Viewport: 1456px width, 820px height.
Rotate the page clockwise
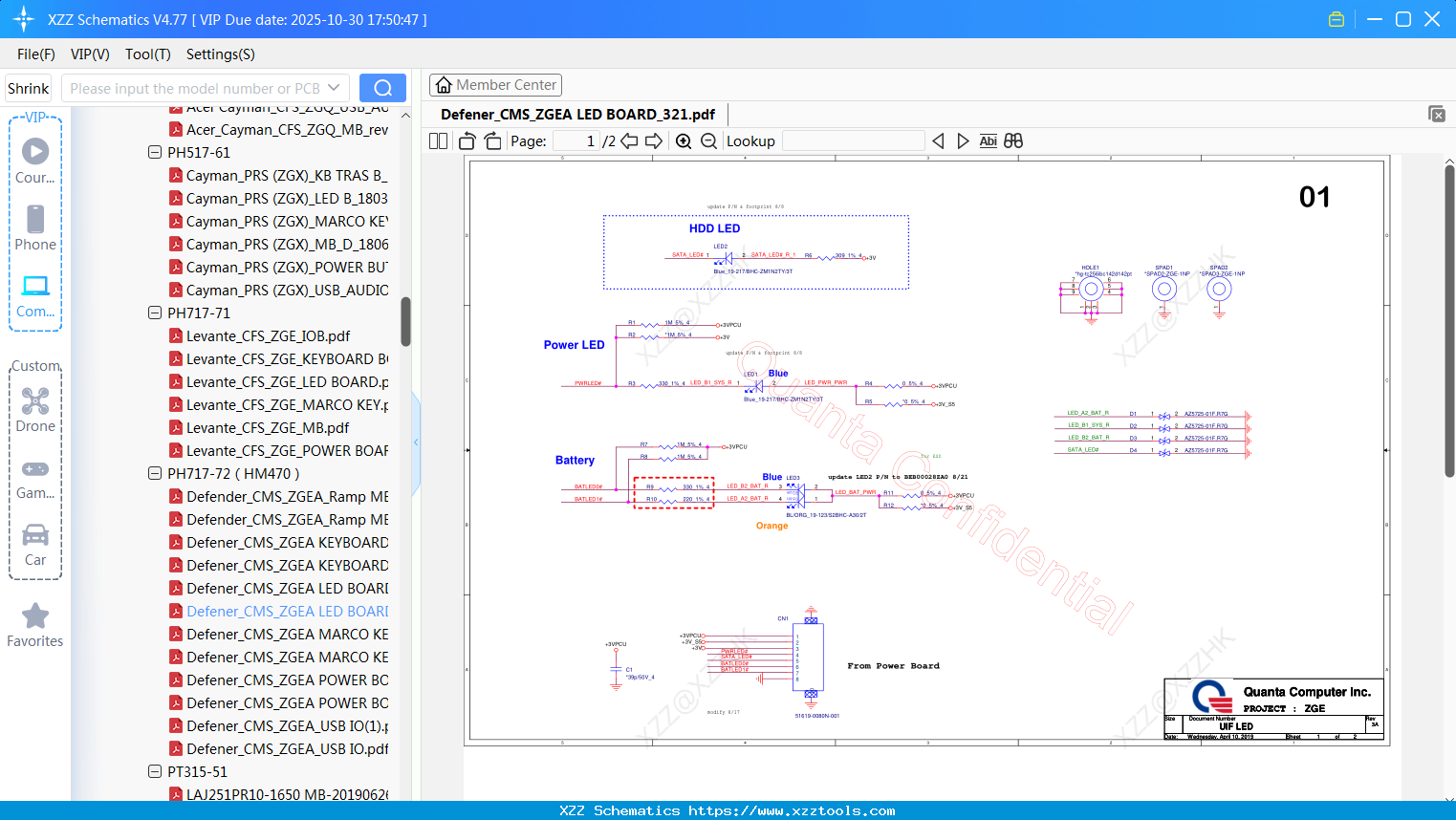492,141
